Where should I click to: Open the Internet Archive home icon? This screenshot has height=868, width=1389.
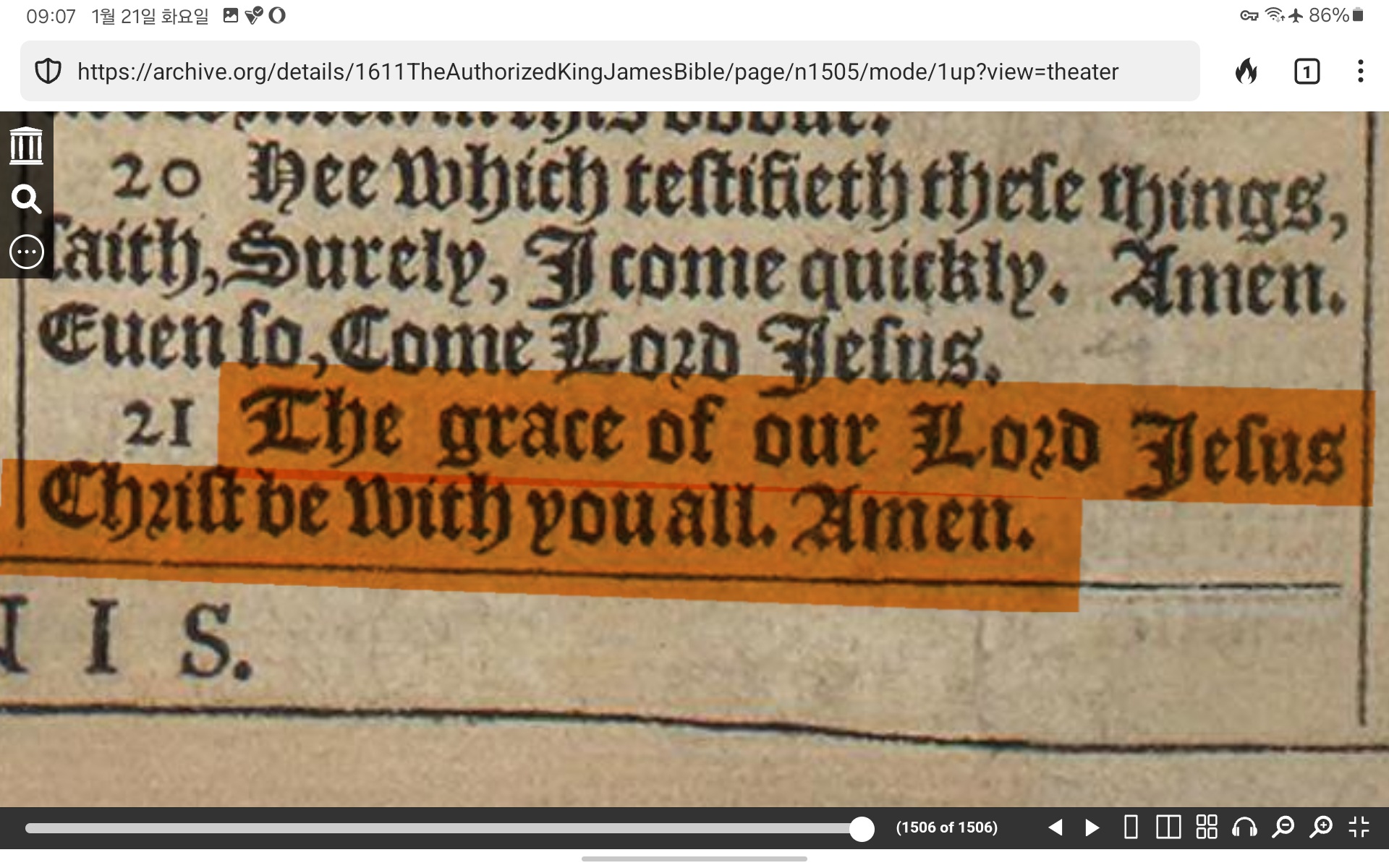(26, 146)
